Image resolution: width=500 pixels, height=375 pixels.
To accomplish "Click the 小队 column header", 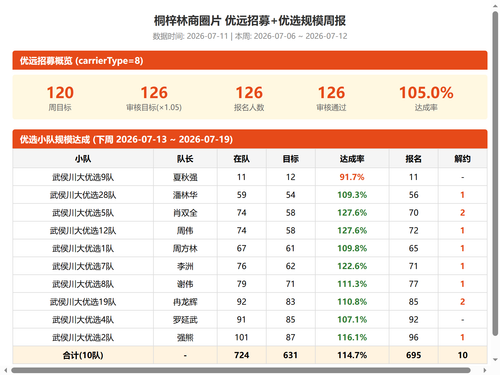I will click(83, 159).
